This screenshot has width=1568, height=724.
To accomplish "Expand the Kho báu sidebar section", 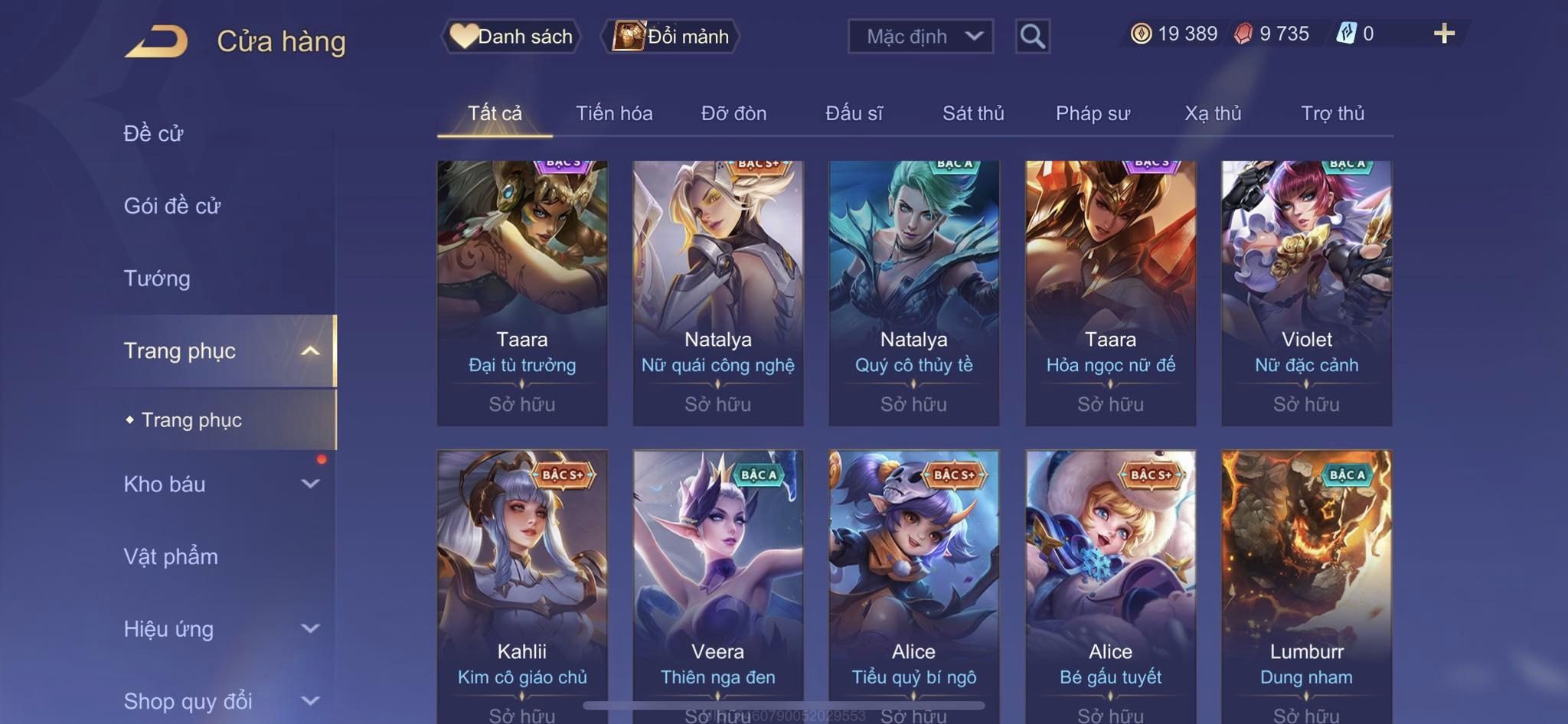I will click(310, 484).
